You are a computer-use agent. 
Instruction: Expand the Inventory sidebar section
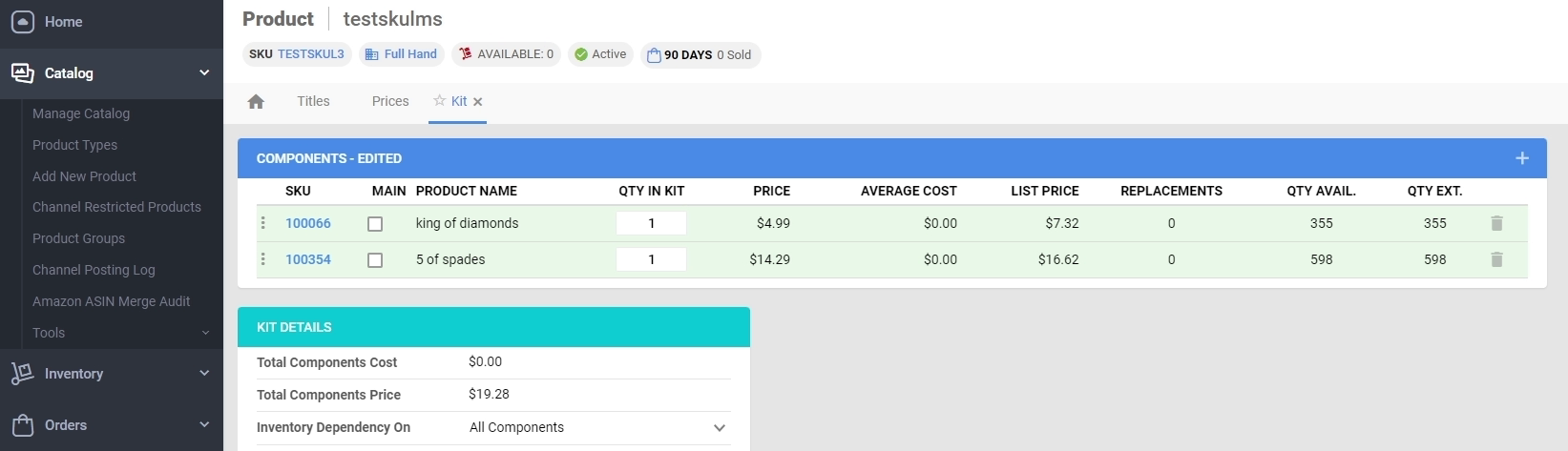(x=204, y=374)
